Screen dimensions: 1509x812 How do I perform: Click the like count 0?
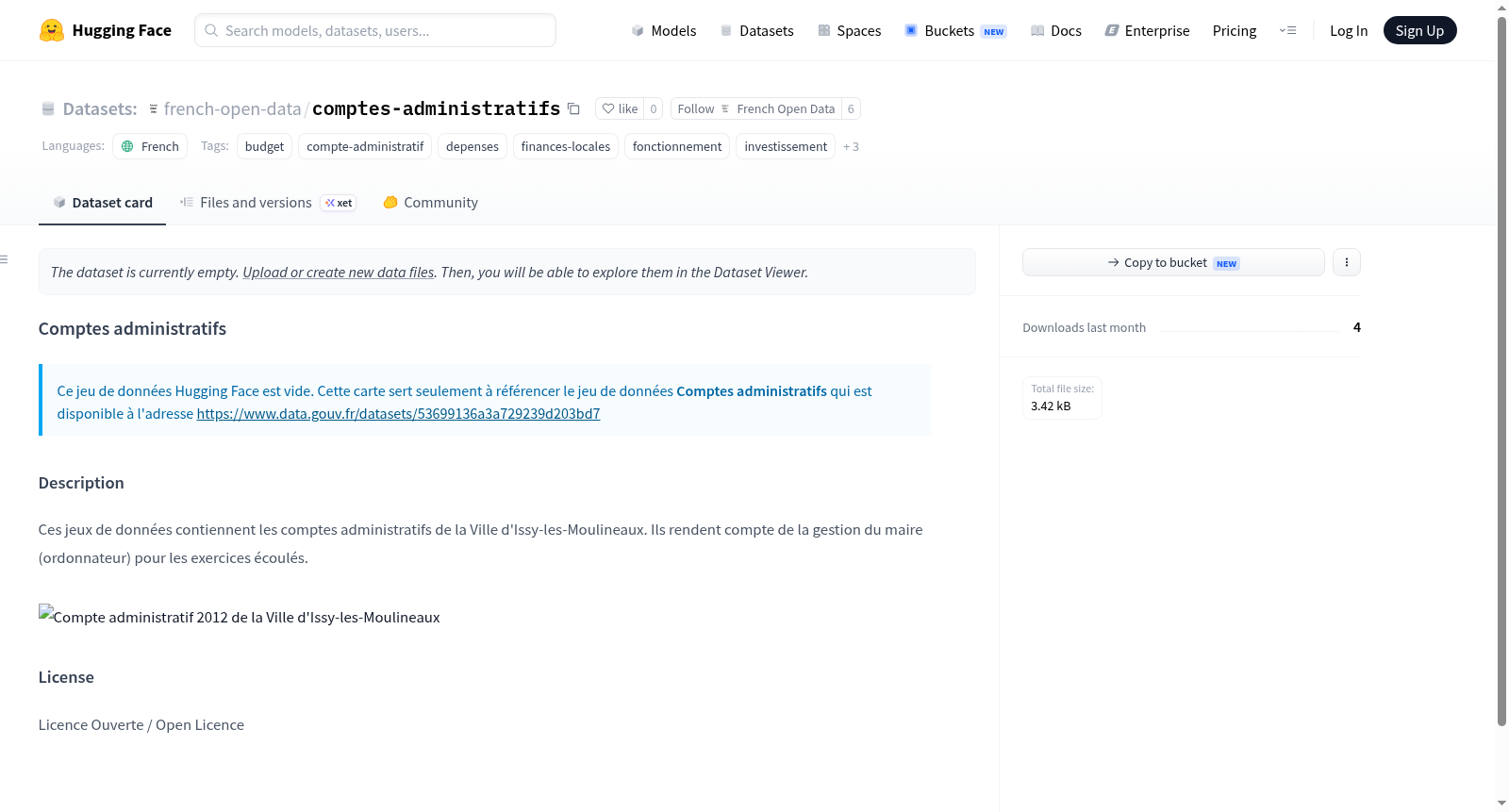tap(654, 108)
